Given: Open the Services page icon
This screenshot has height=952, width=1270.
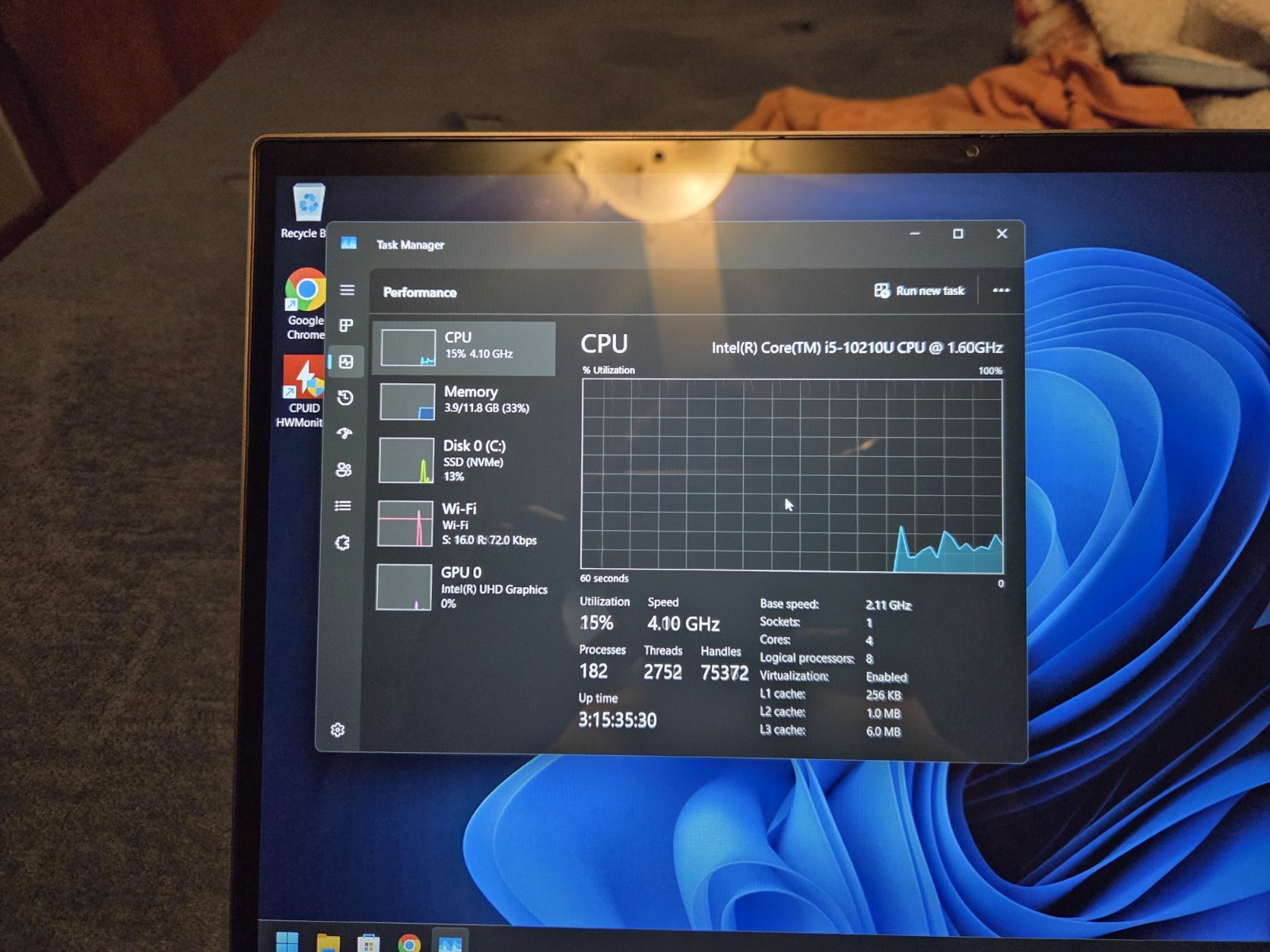Looking at the screenshot, I should click(x=342, y=543).
